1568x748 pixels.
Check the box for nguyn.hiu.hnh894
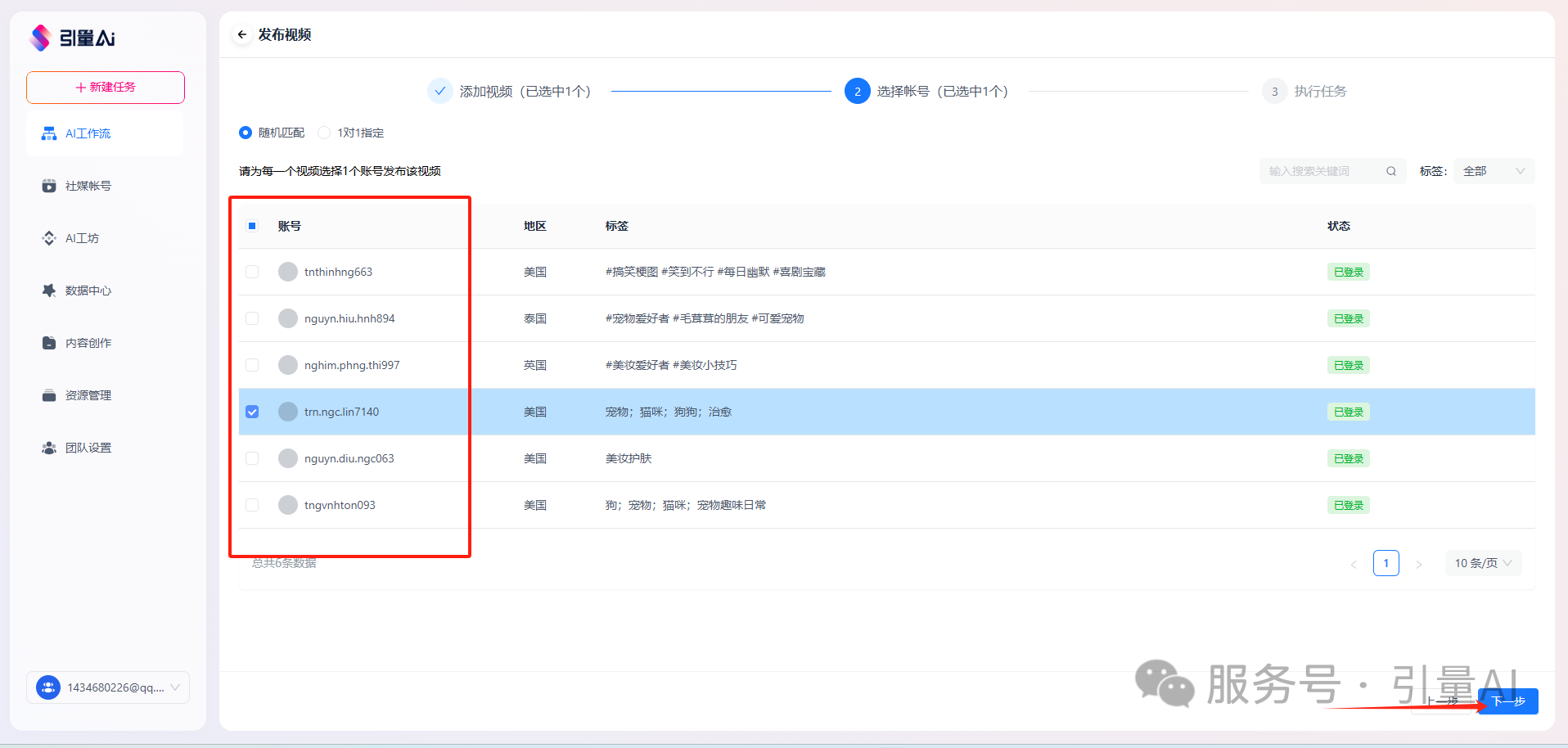coord(252,318)
